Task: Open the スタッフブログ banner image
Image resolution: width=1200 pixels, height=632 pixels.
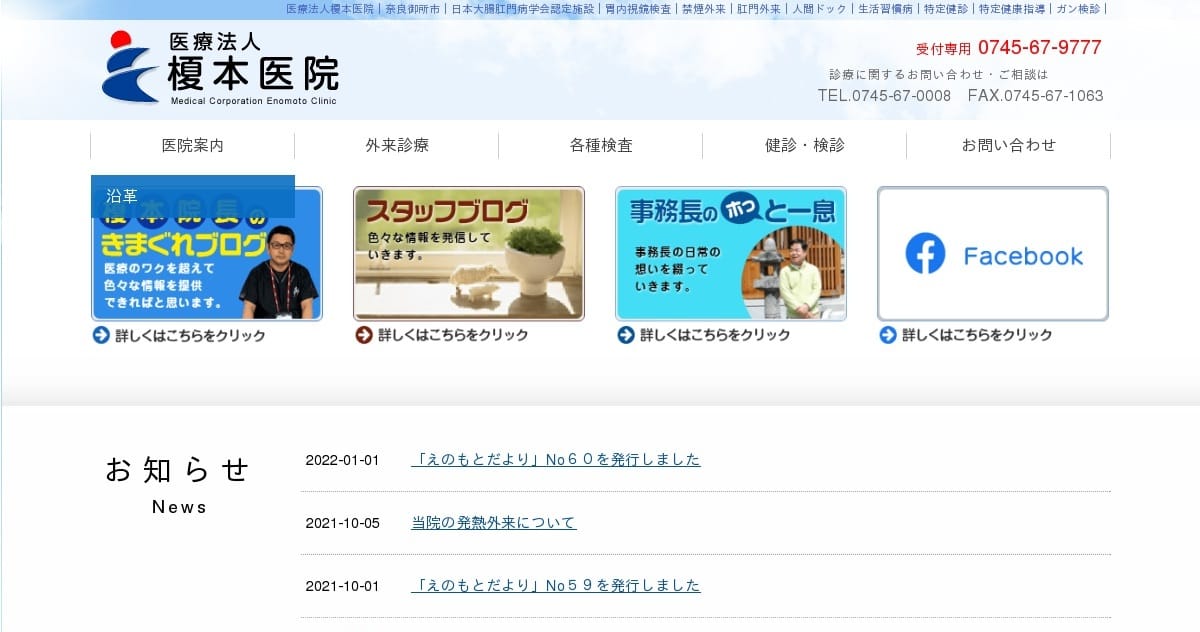Action: click(468, 254)
